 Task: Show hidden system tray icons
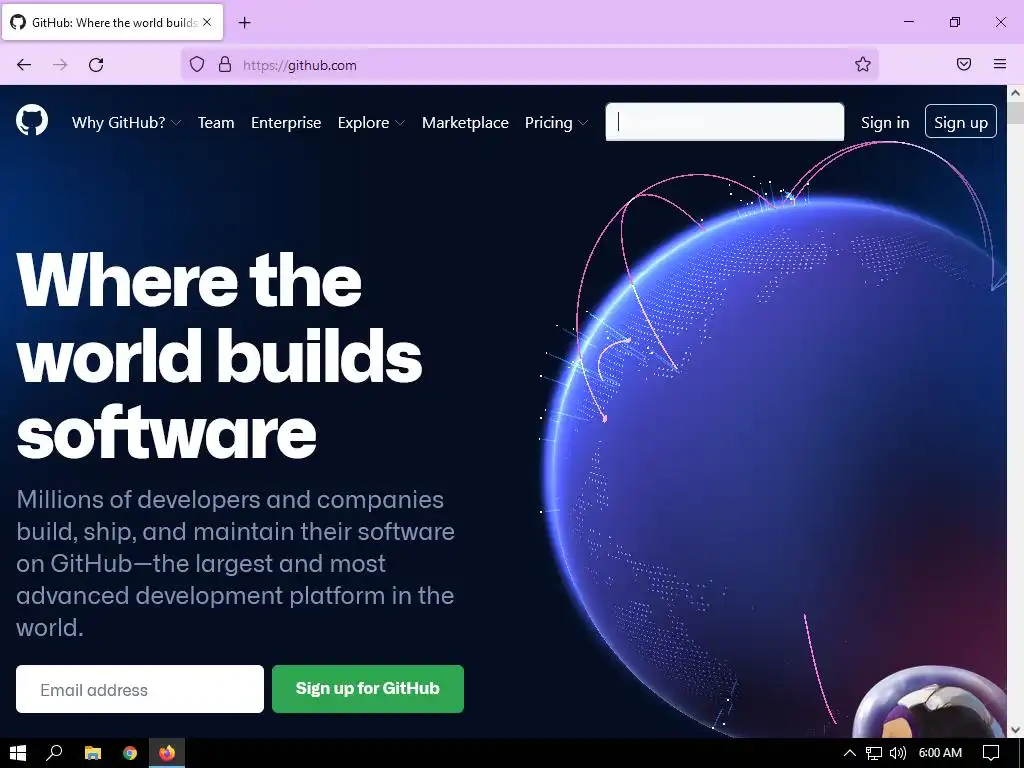(x=850, y=753)
